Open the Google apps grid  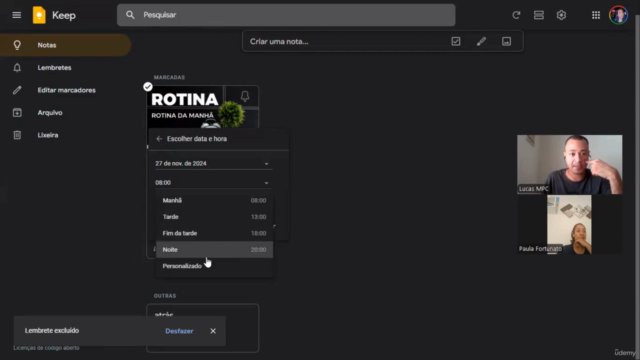pos(596,15)
